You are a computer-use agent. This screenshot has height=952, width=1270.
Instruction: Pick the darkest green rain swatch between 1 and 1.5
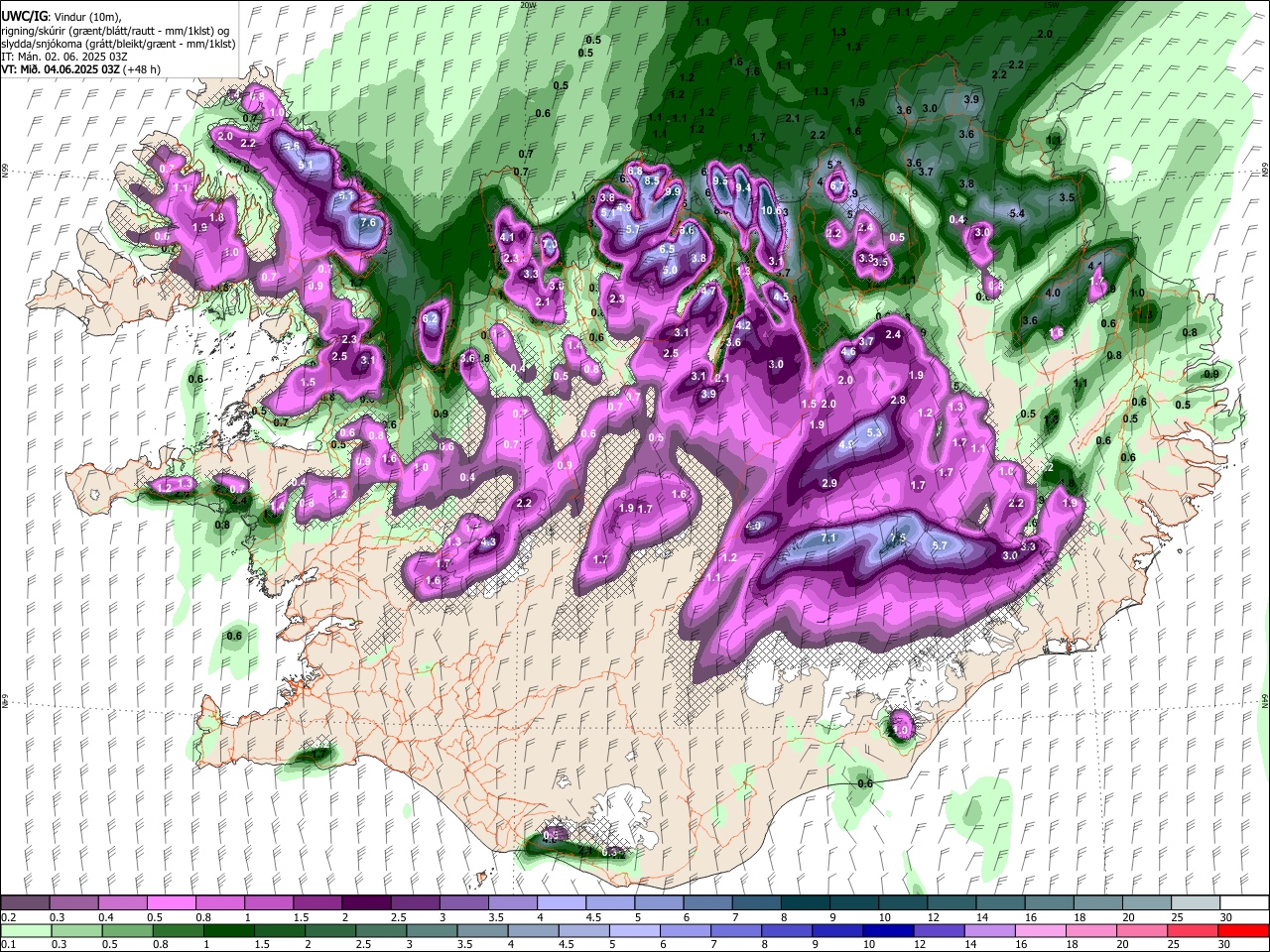[228, 930]
